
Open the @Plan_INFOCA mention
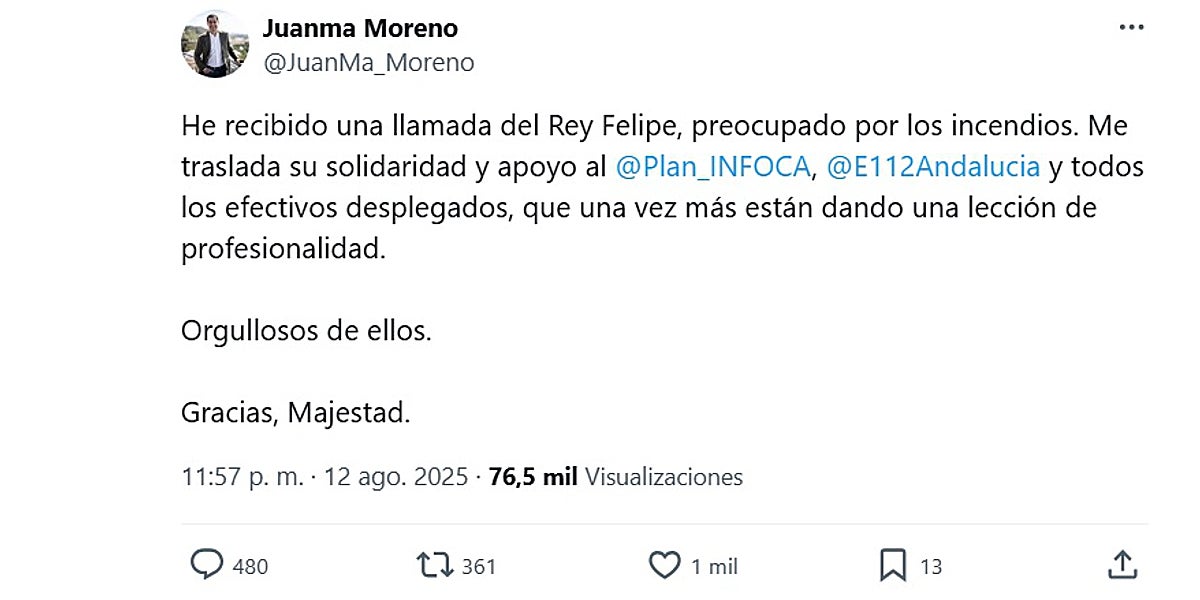(712, 167)
